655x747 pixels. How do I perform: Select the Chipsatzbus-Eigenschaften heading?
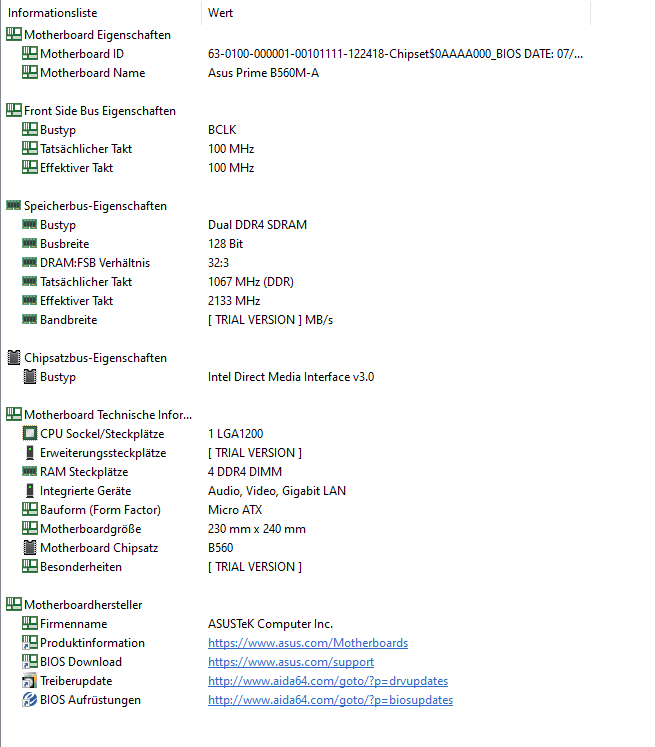(x=95, y=358)
